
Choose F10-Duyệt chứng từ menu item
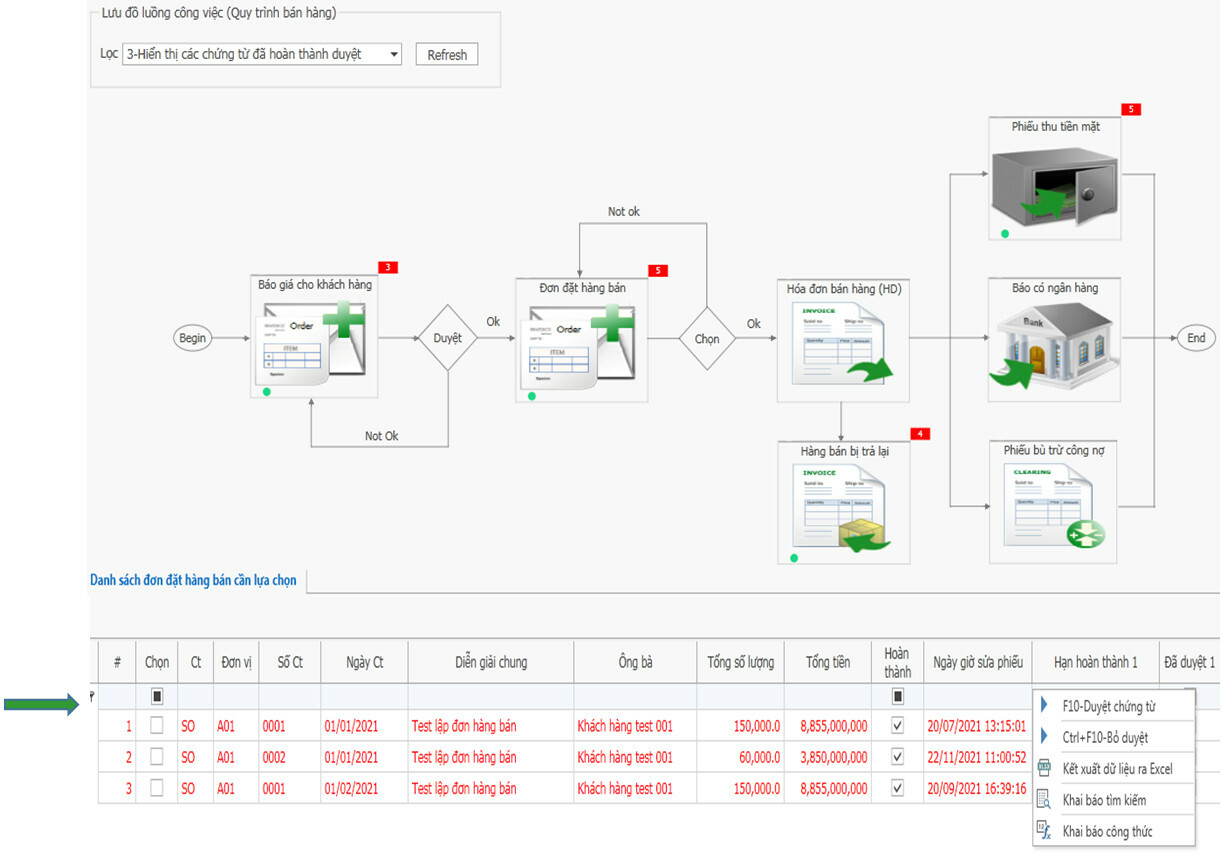click(x=1108, y=707)
